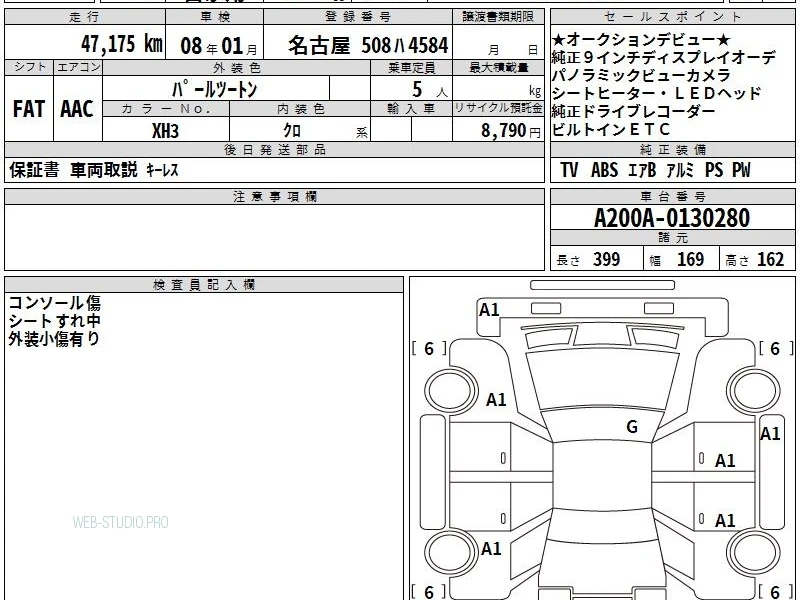Select the width value '169'
This screenshot has width=800, height=600.
(690, 259)
